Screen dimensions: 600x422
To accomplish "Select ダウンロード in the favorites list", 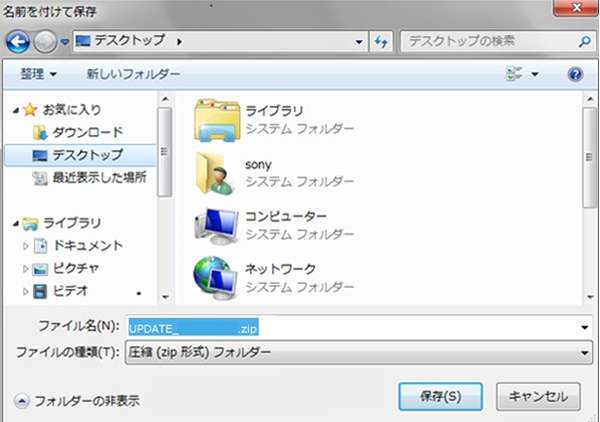I will [88, 133].
